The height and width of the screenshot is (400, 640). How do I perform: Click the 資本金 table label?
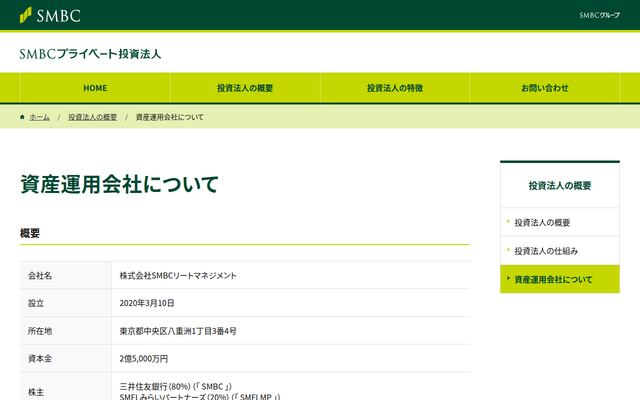coord(40,359)
